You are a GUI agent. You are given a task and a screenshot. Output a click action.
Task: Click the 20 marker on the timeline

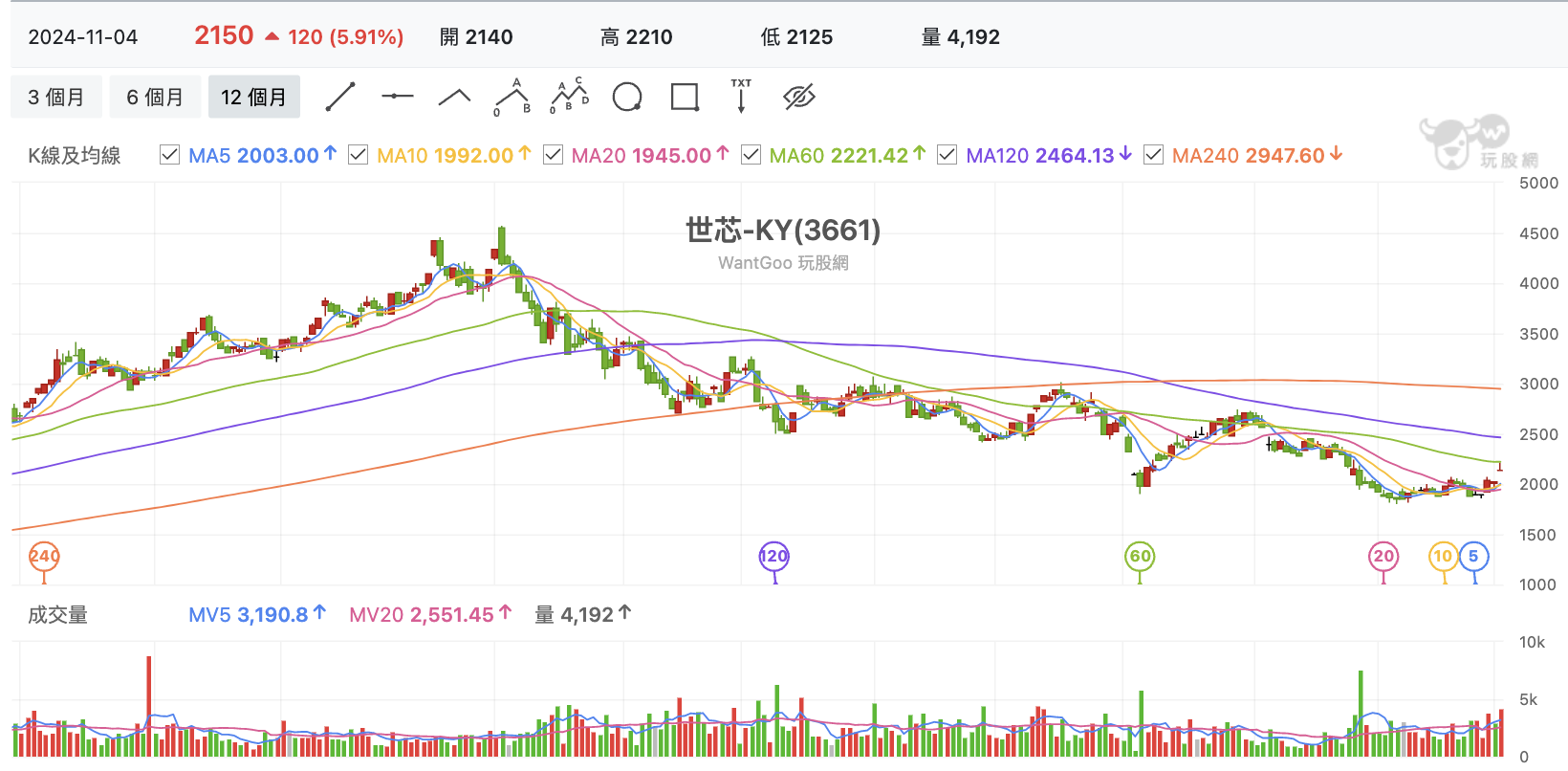click(x=1383, y=556)
